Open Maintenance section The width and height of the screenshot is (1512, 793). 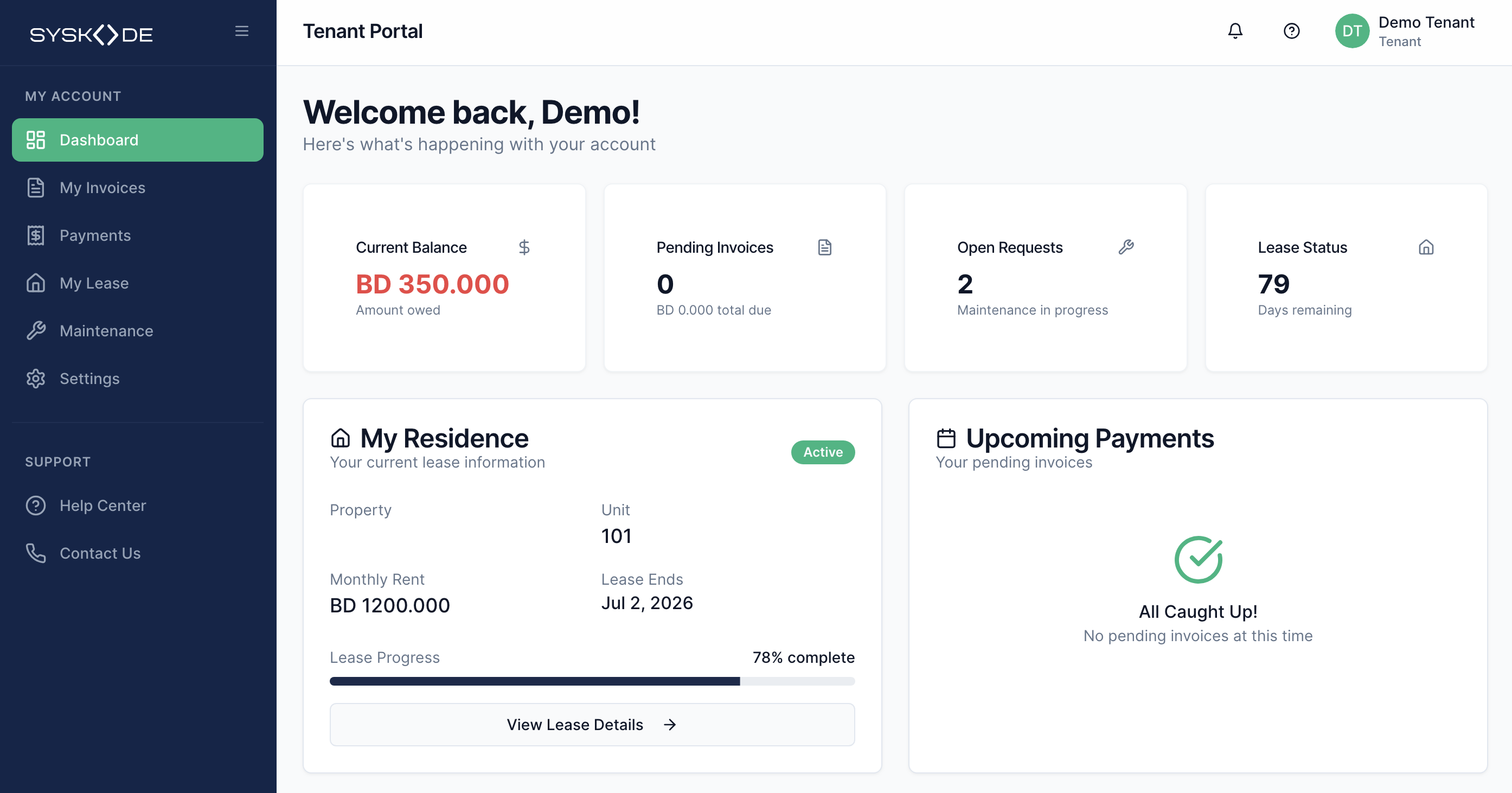[x=137, y=331]
